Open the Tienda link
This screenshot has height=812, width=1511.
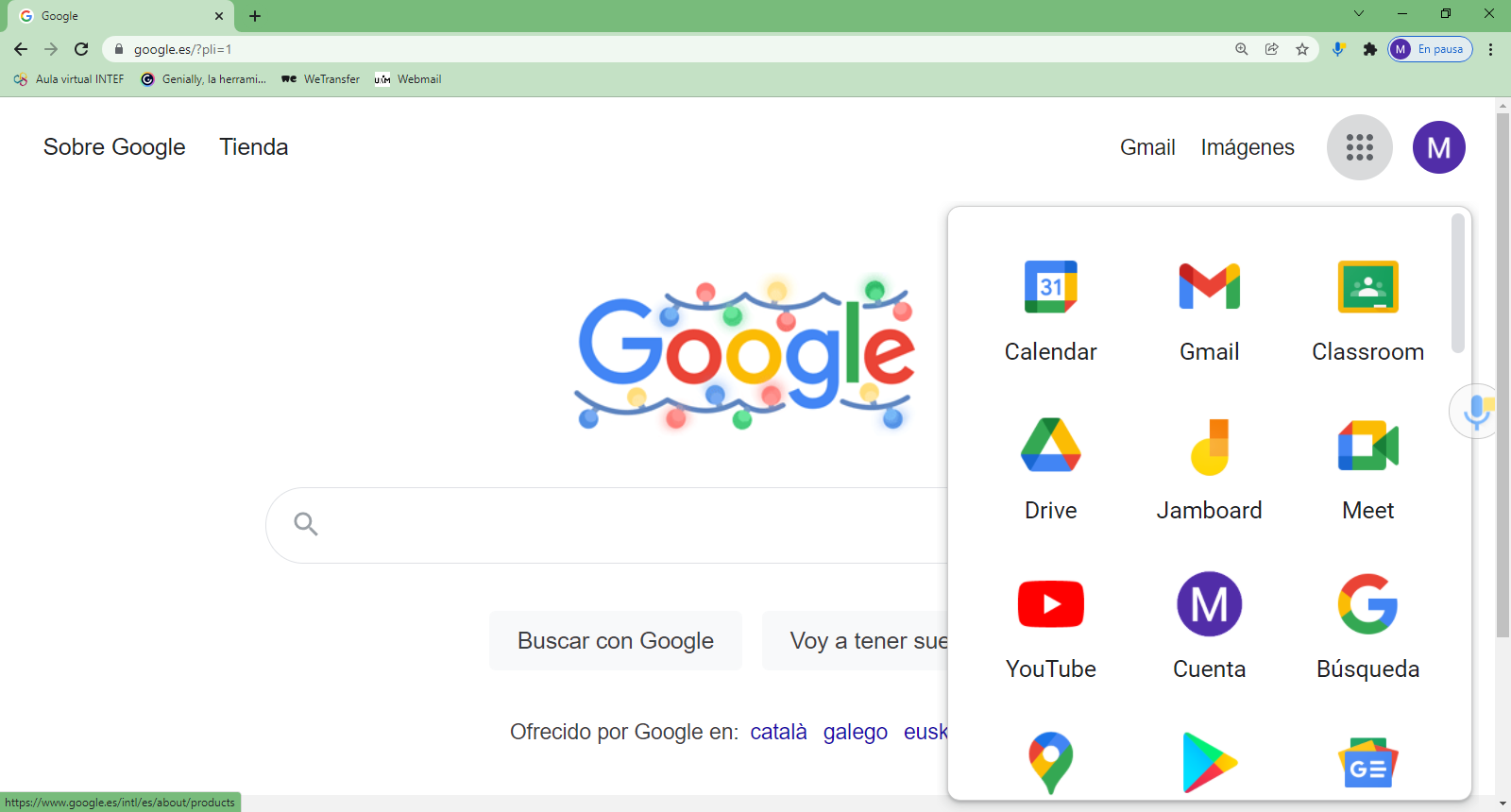(254, 147)
